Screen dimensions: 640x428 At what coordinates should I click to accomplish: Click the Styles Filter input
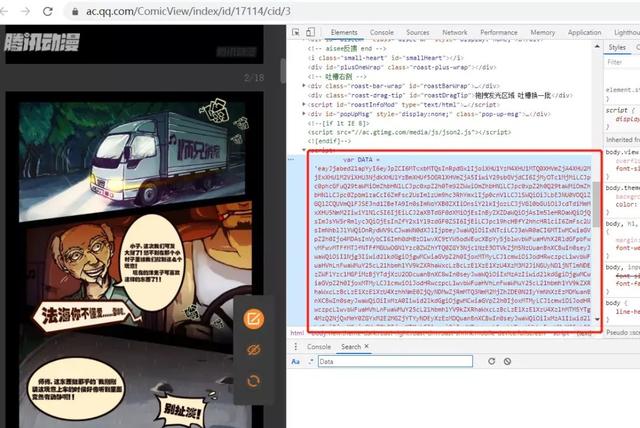tap(622, 62)
